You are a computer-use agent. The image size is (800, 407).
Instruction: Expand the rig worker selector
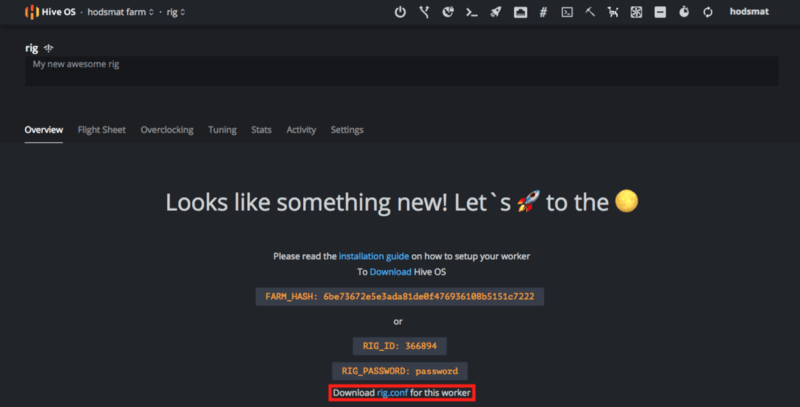[175, 12]
